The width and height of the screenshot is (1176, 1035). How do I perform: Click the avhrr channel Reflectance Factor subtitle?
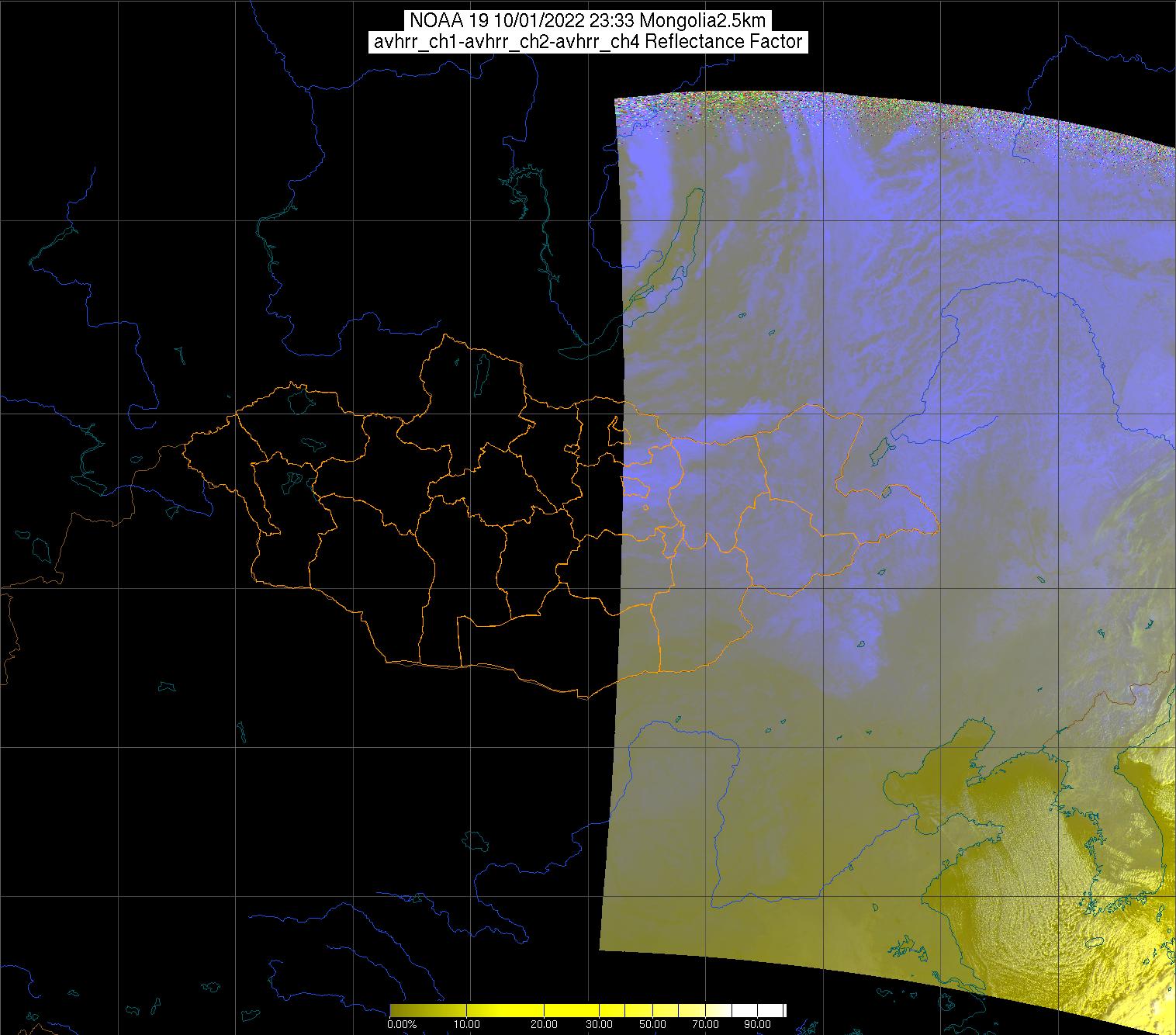(x=587, y=42)
